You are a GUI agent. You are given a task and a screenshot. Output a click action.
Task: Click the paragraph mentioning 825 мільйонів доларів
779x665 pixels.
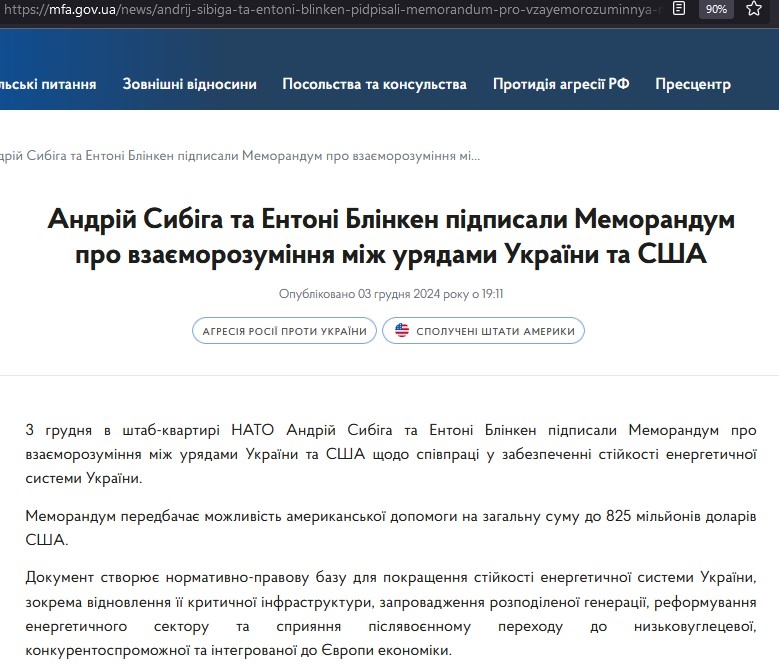point(389,527)
